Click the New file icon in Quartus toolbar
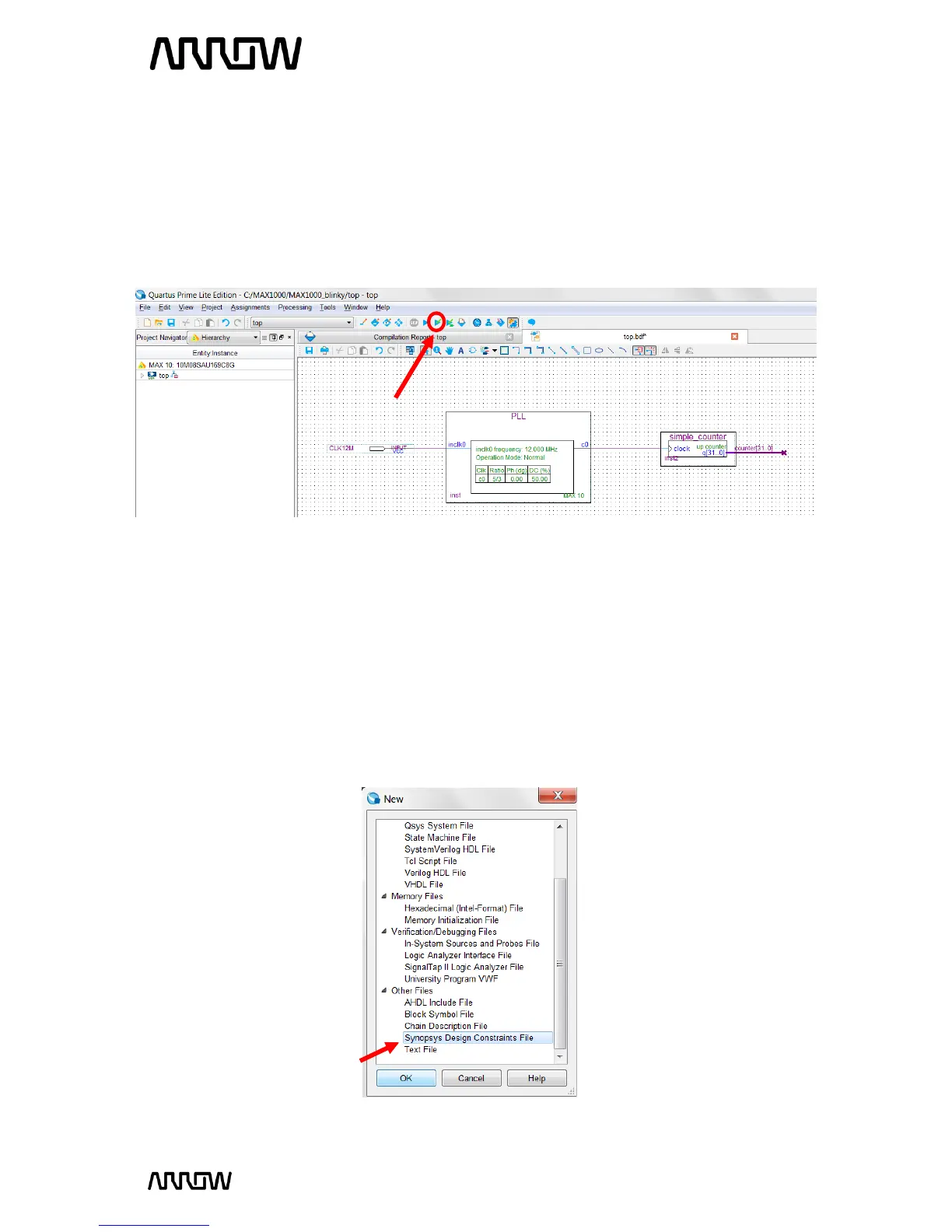This screenshot has width=952, height=1232. pyautogui.click(x=147, y=323)
